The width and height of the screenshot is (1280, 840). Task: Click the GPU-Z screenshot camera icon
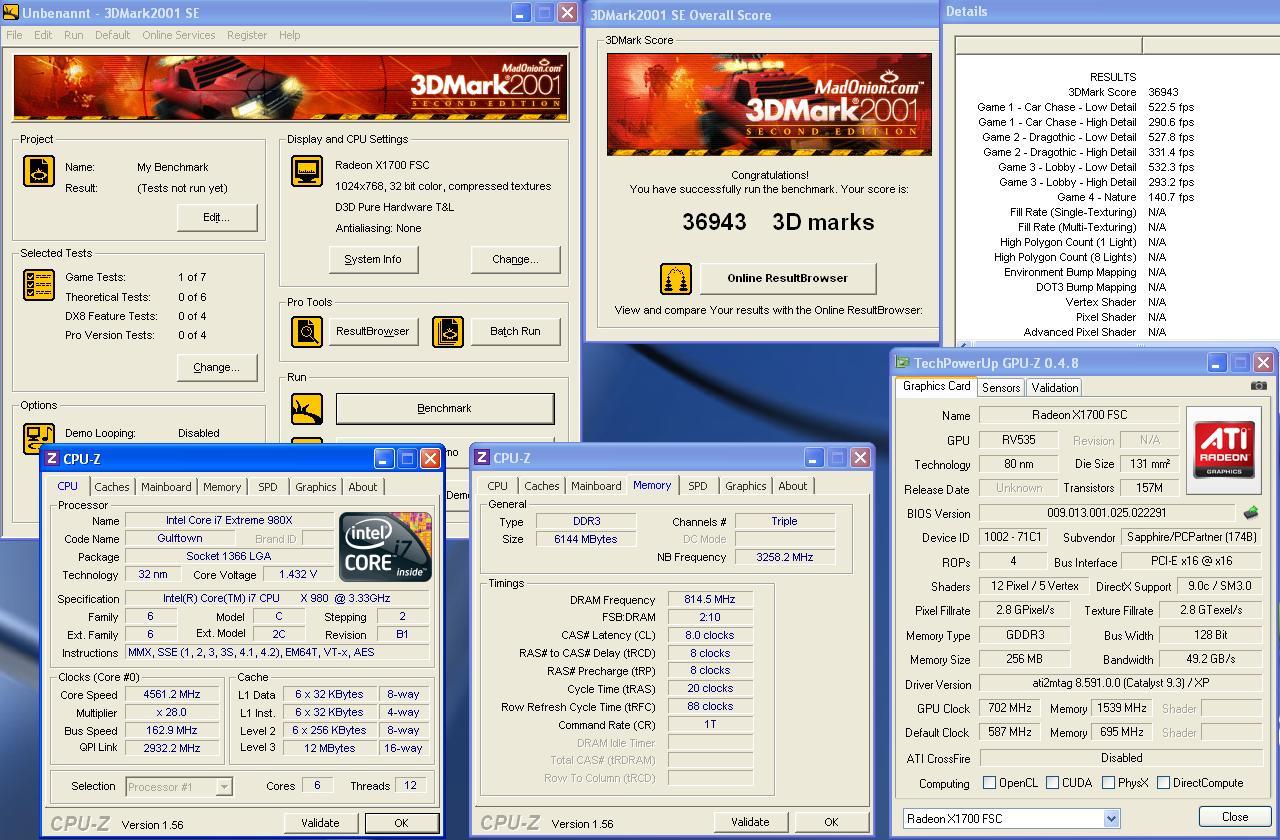(1258, 386)
